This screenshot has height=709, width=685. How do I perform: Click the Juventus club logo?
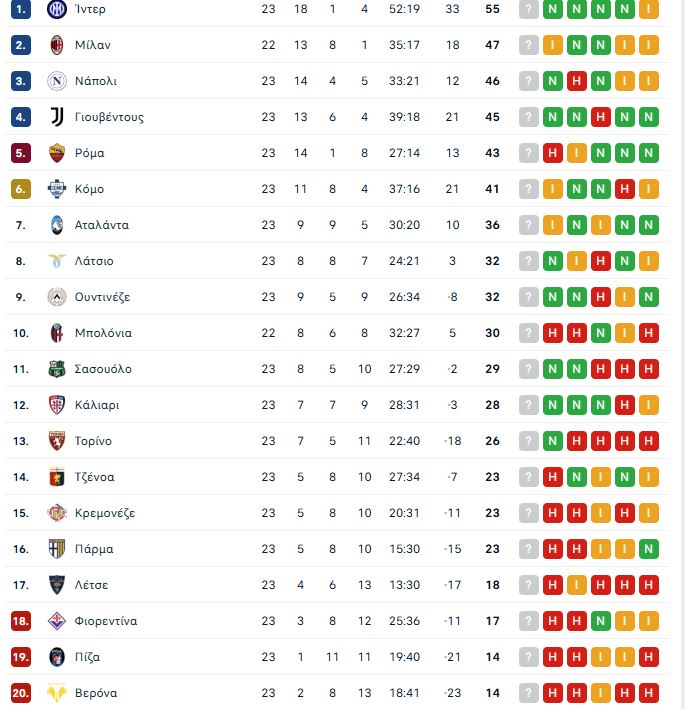(56, 117)
